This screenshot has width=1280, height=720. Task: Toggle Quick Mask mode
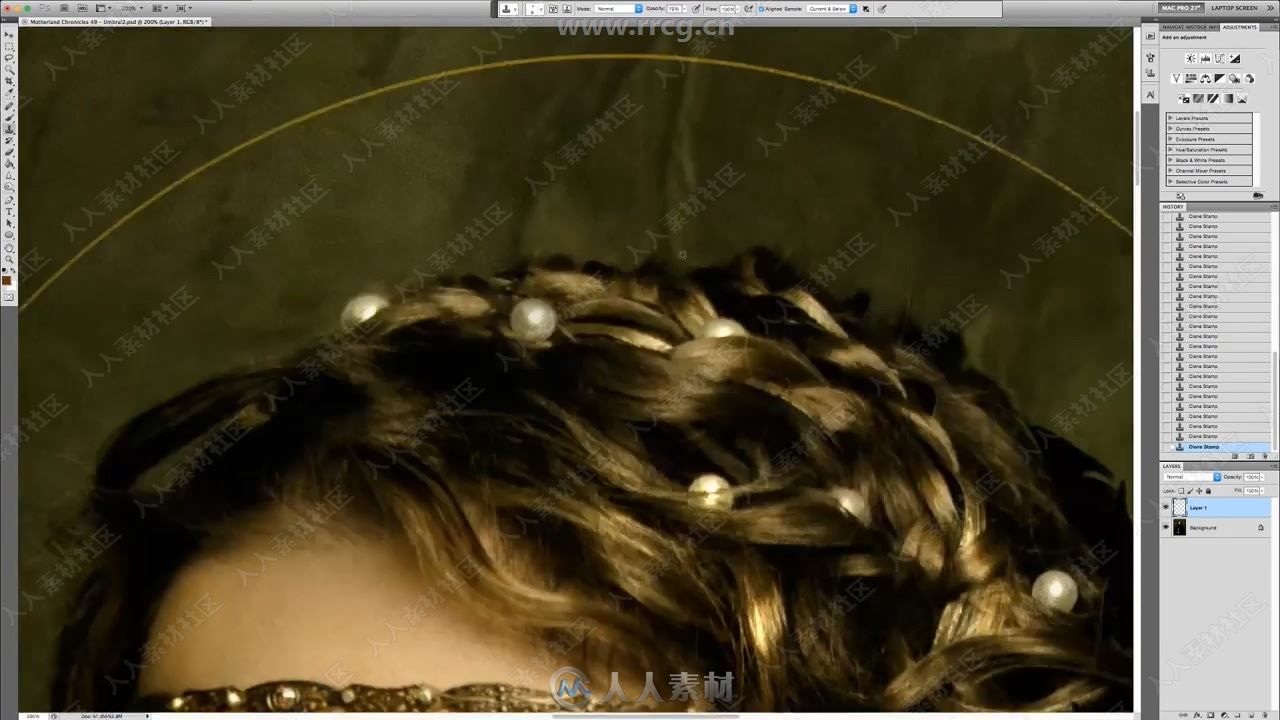tap(9, 297)
